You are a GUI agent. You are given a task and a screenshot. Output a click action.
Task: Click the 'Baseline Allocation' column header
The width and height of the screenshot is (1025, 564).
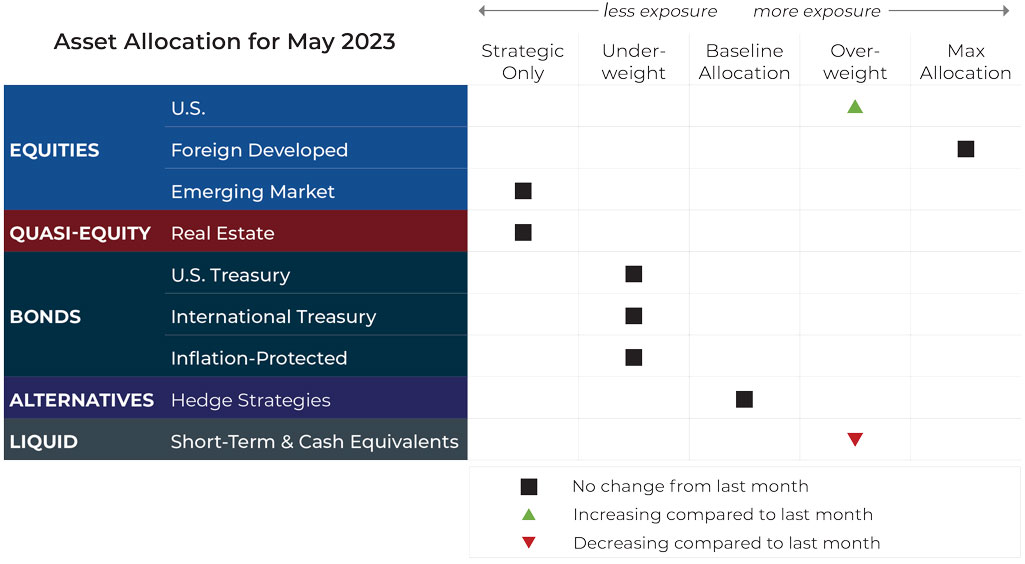pyautogui.click(x=744, y=61)
